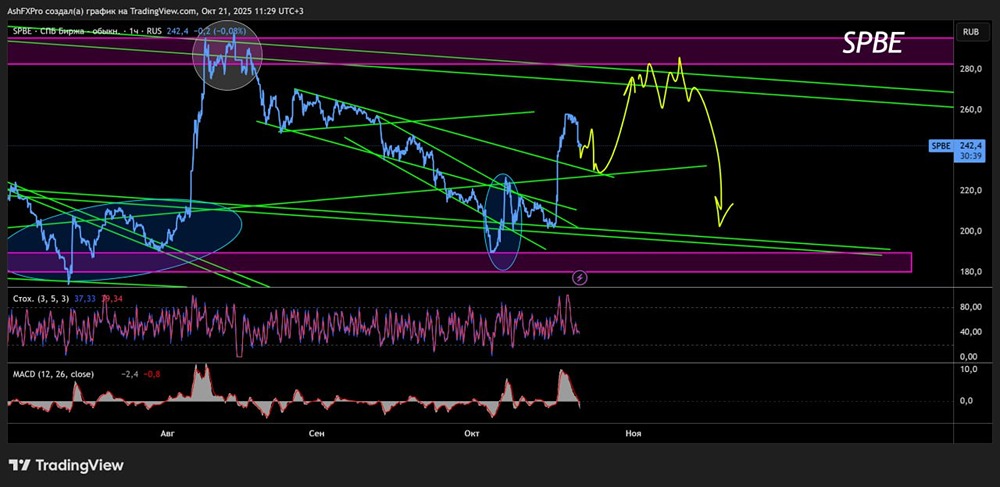
Task: Click the stochastic 80,00 axis label
Action: (972, 307)
